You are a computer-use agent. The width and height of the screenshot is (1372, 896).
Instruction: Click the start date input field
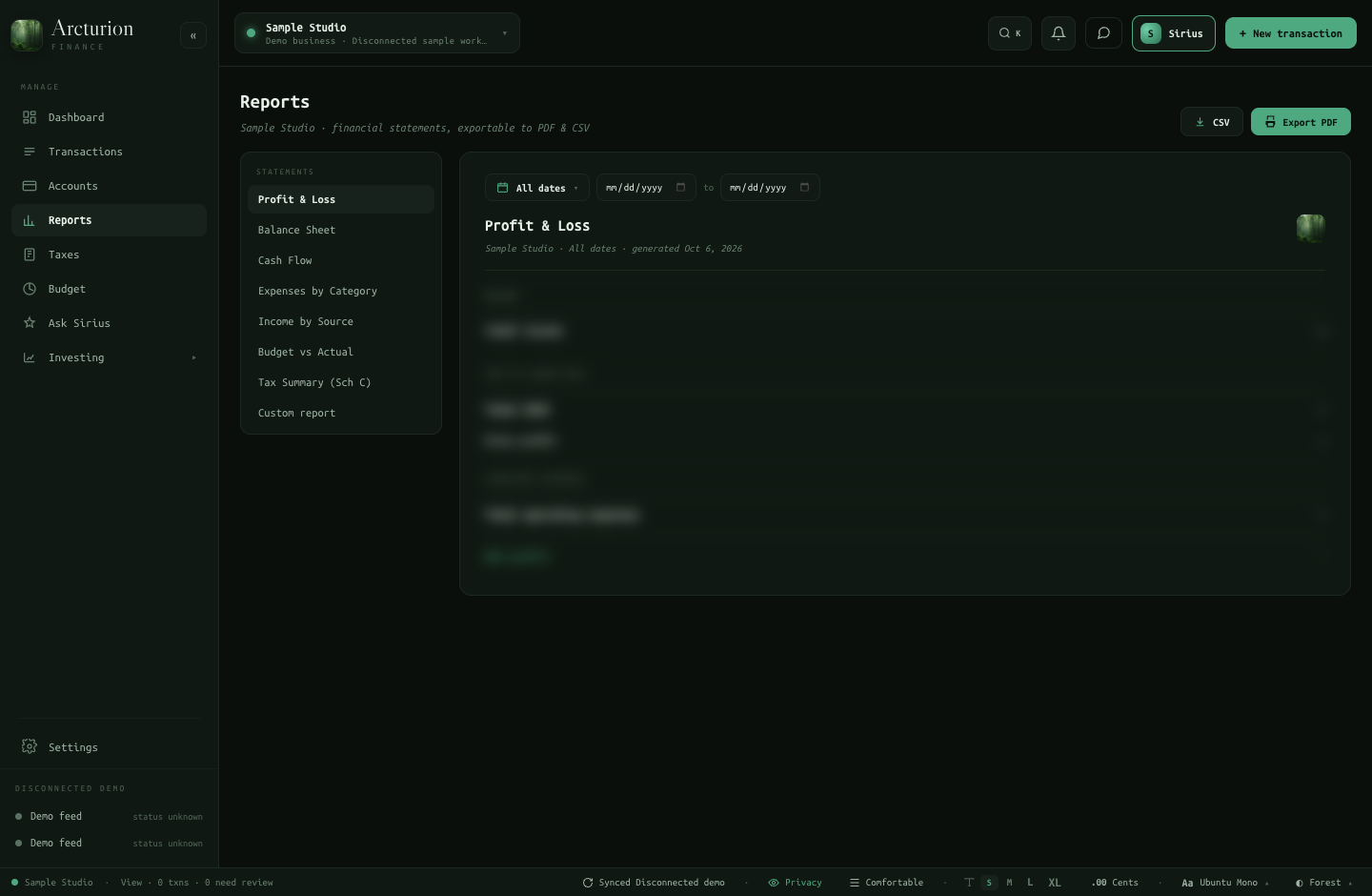[x=646, y=188]
